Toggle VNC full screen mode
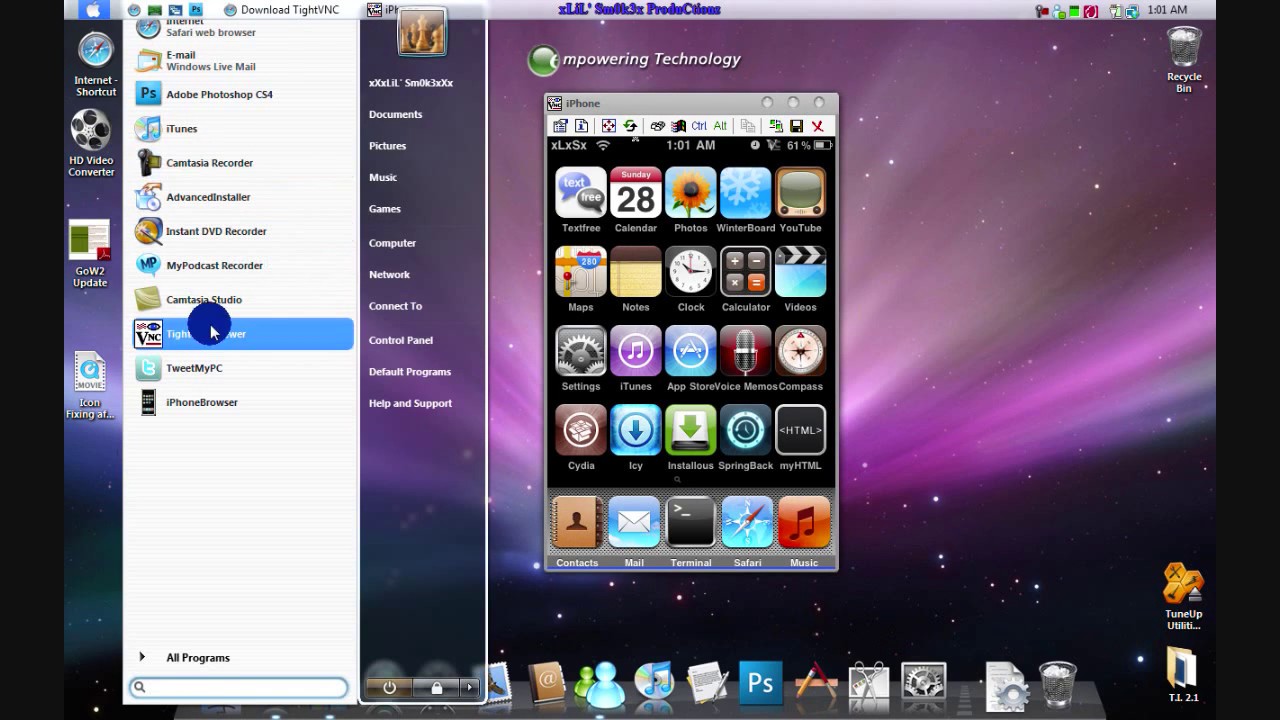 608,126
